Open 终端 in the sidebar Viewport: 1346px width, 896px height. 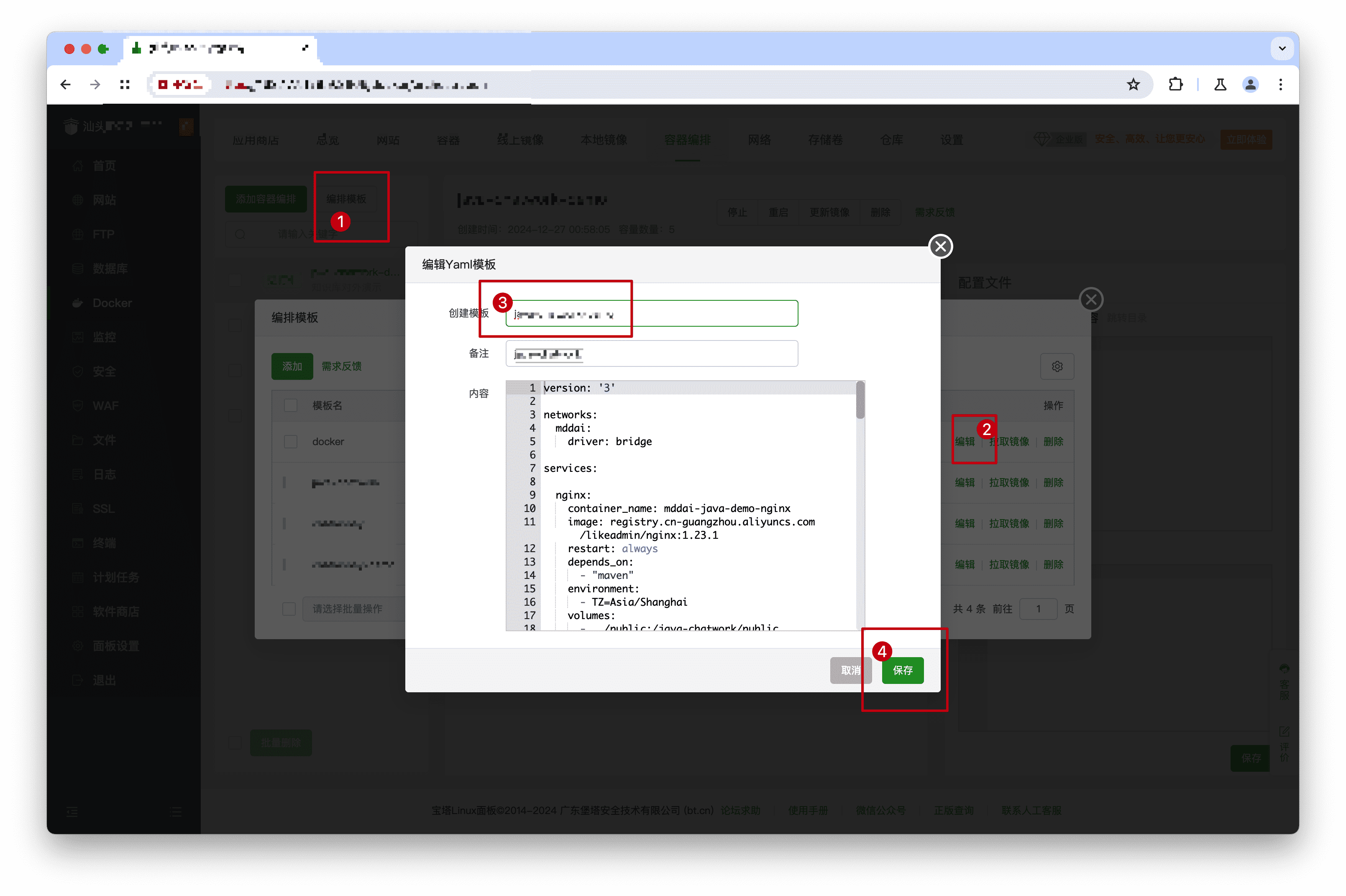104,543
